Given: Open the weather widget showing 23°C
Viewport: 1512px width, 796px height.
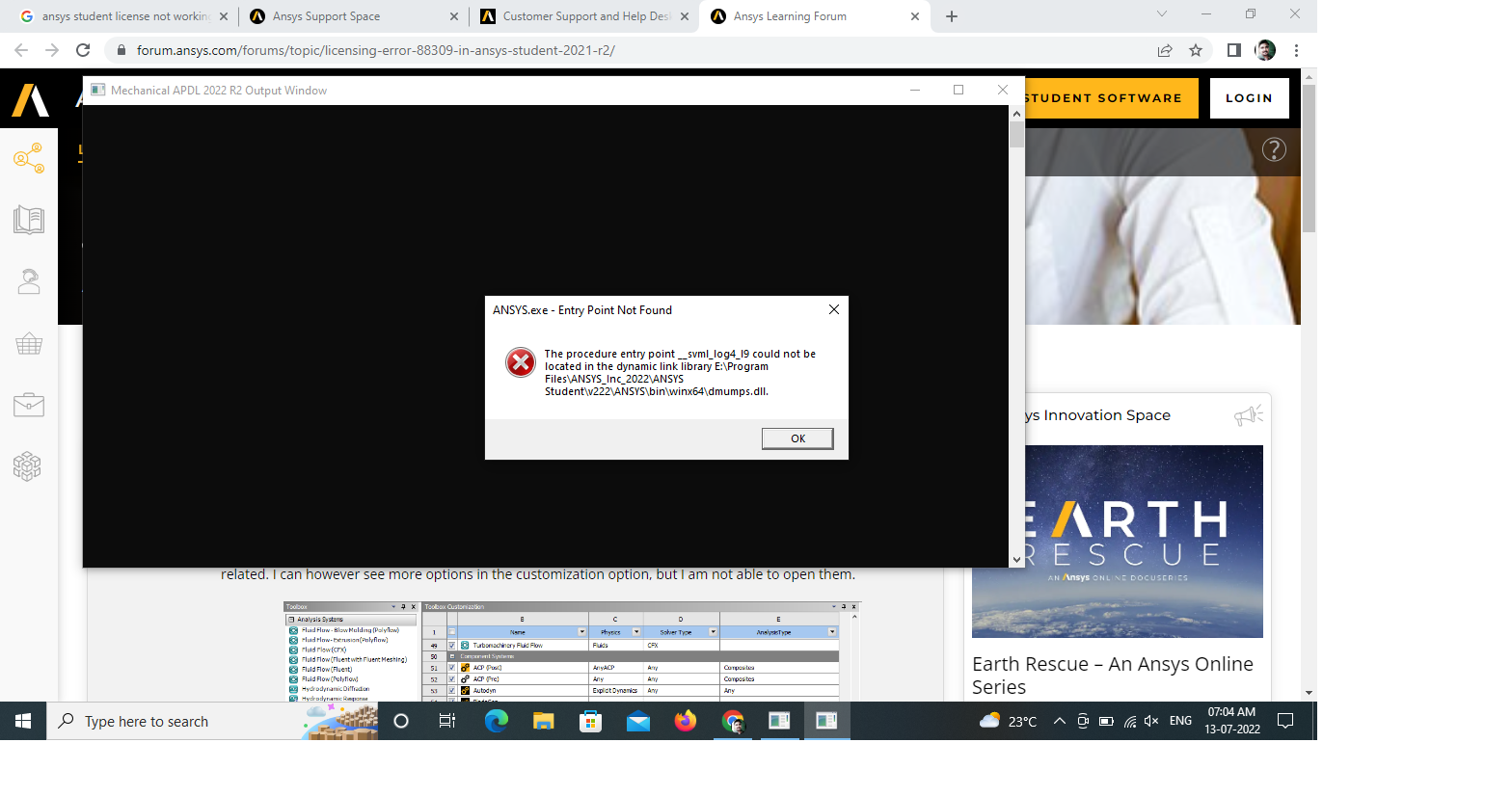Looking at the screenshot, I should pos(1008,721).
